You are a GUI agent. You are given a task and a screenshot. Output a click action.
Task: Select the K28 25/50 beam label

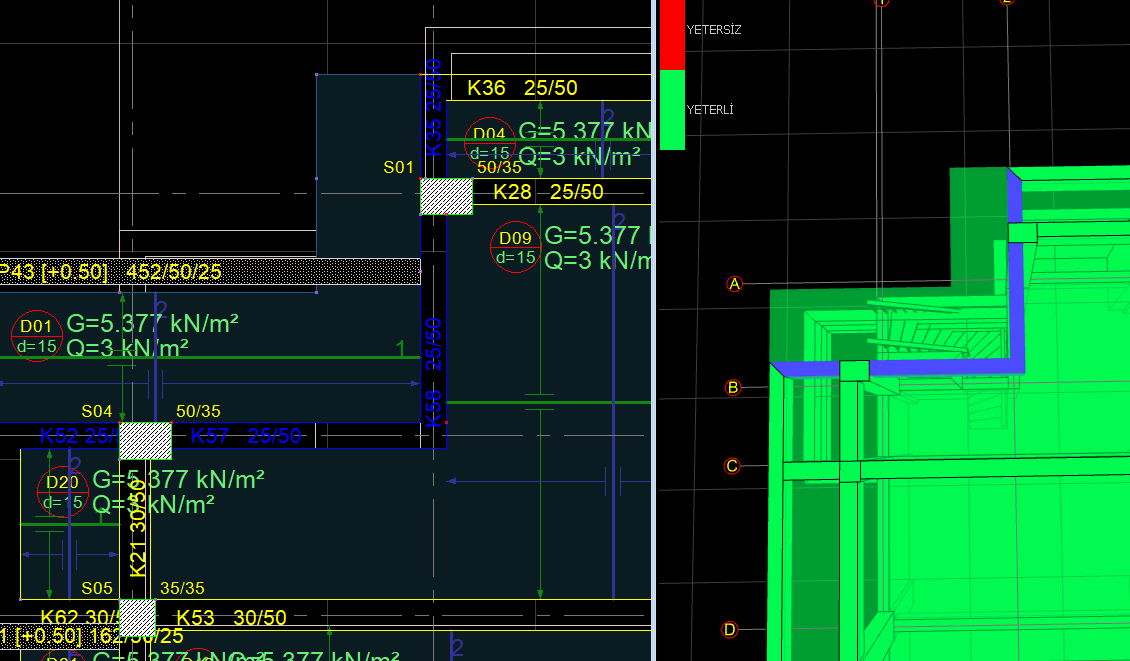pyautogui.click(x=548, y=192)
